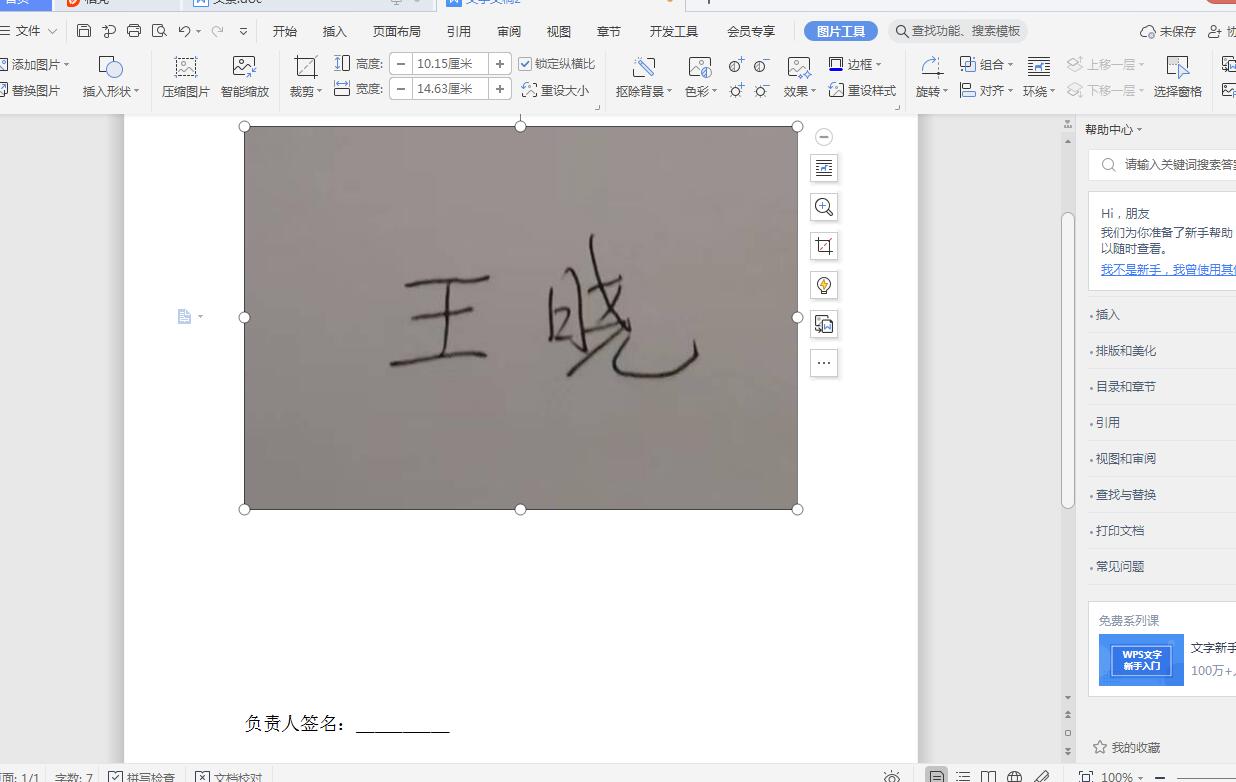Click the floating magnifier icon beside the image

click(823, 207)
